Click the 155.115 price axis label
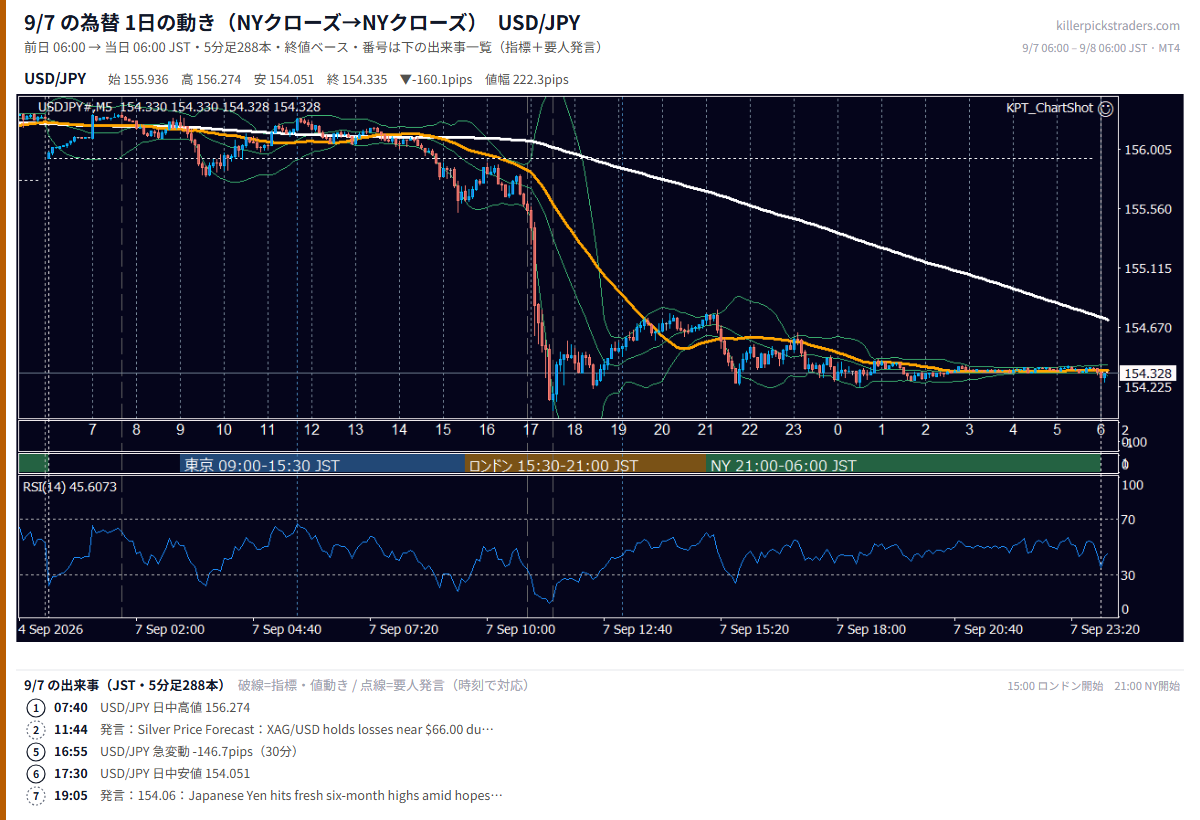Image resolution: width=1200 pixels, height=820 pixels. click(1147, 269)
